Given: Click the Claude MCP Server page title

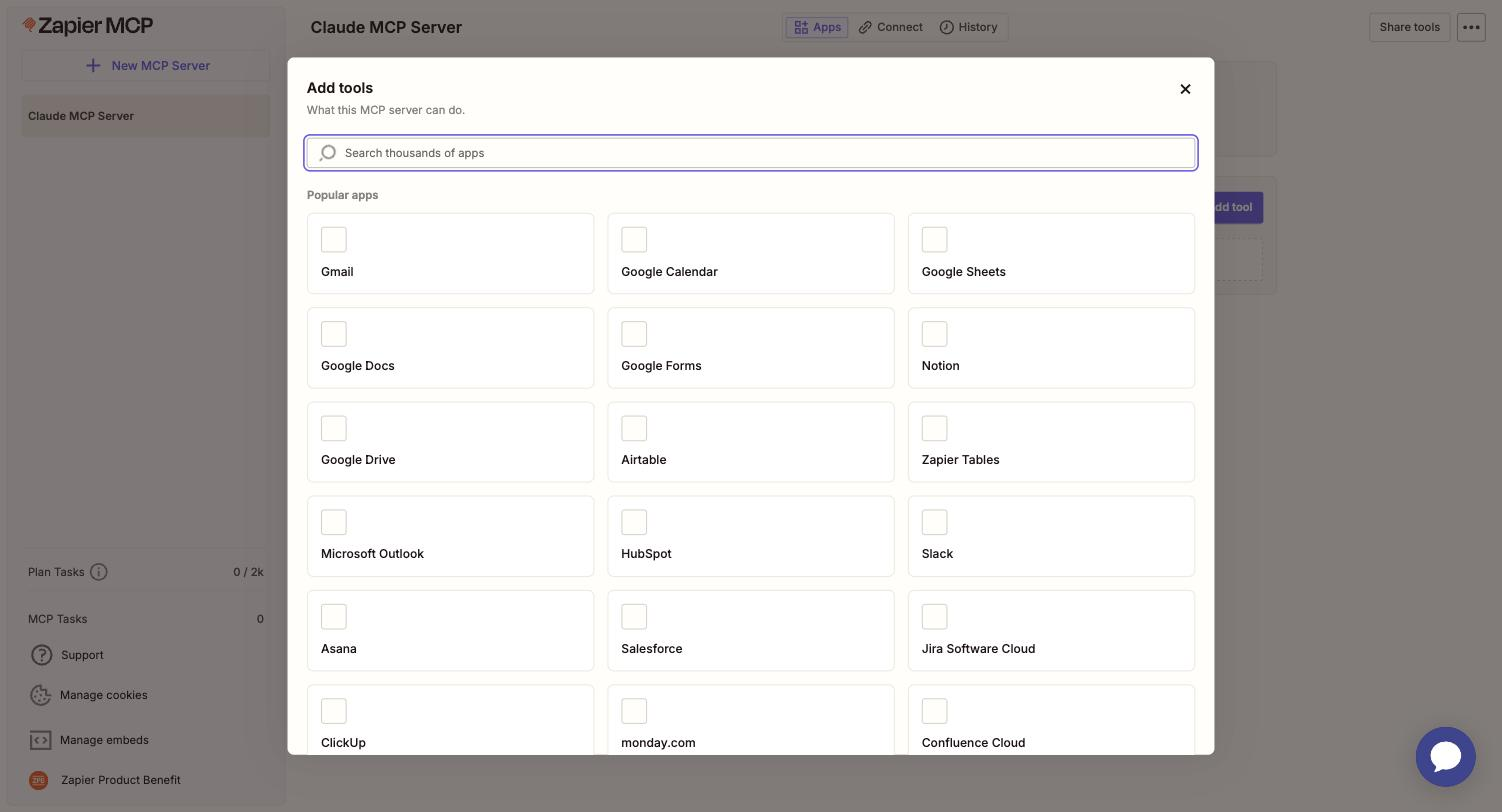Looking at the screenshot, I should pyautogui.click(x=386, y=27).
